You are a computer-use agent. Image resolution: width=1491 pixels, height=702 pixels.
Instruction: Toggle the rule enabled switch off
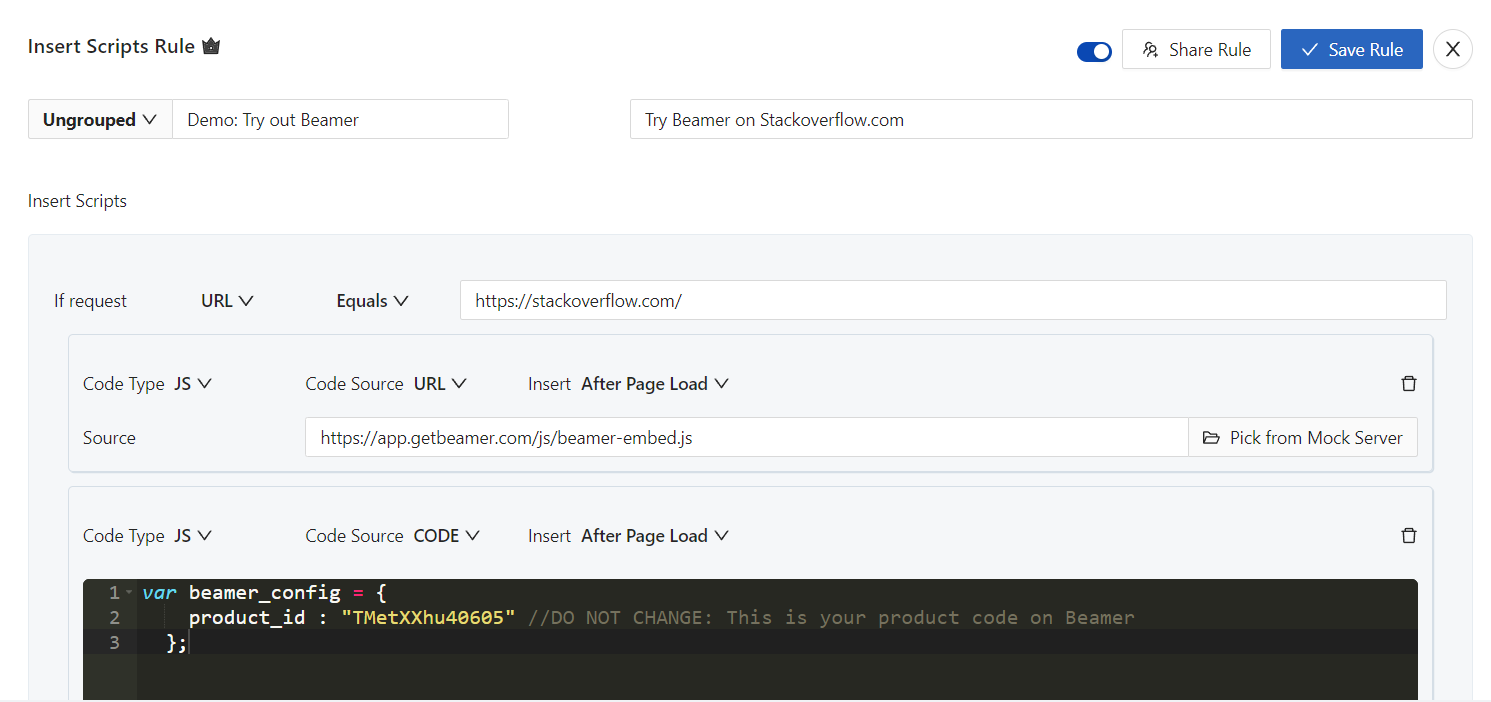tap(1094, 51)
